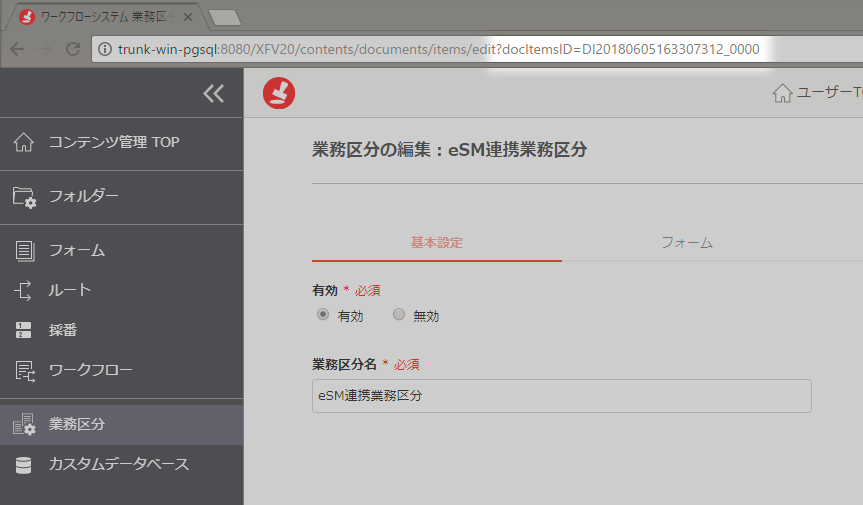863x505 pixels.
Task: Click the ルート route icon
Action: [23, 290]
